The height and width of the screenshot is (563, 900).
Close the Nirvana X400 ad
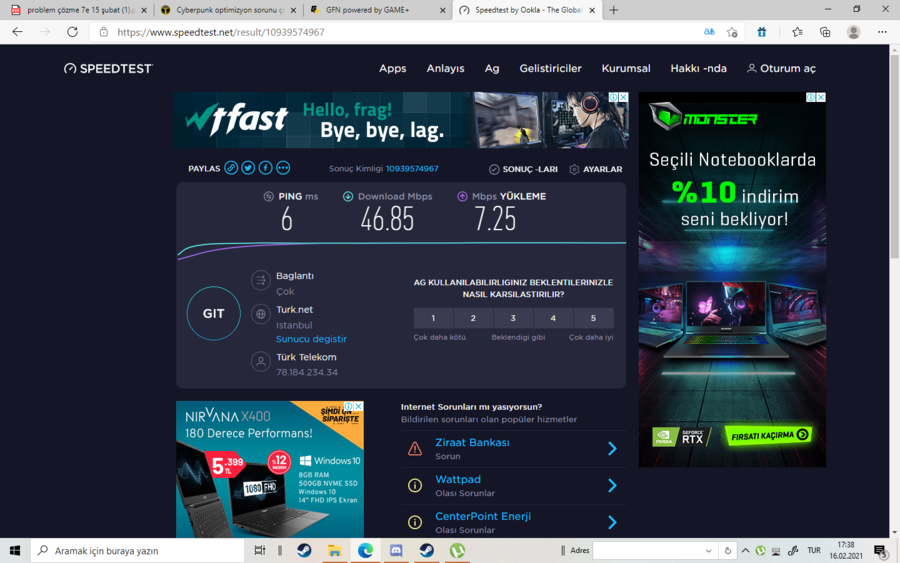pos(358,406)
